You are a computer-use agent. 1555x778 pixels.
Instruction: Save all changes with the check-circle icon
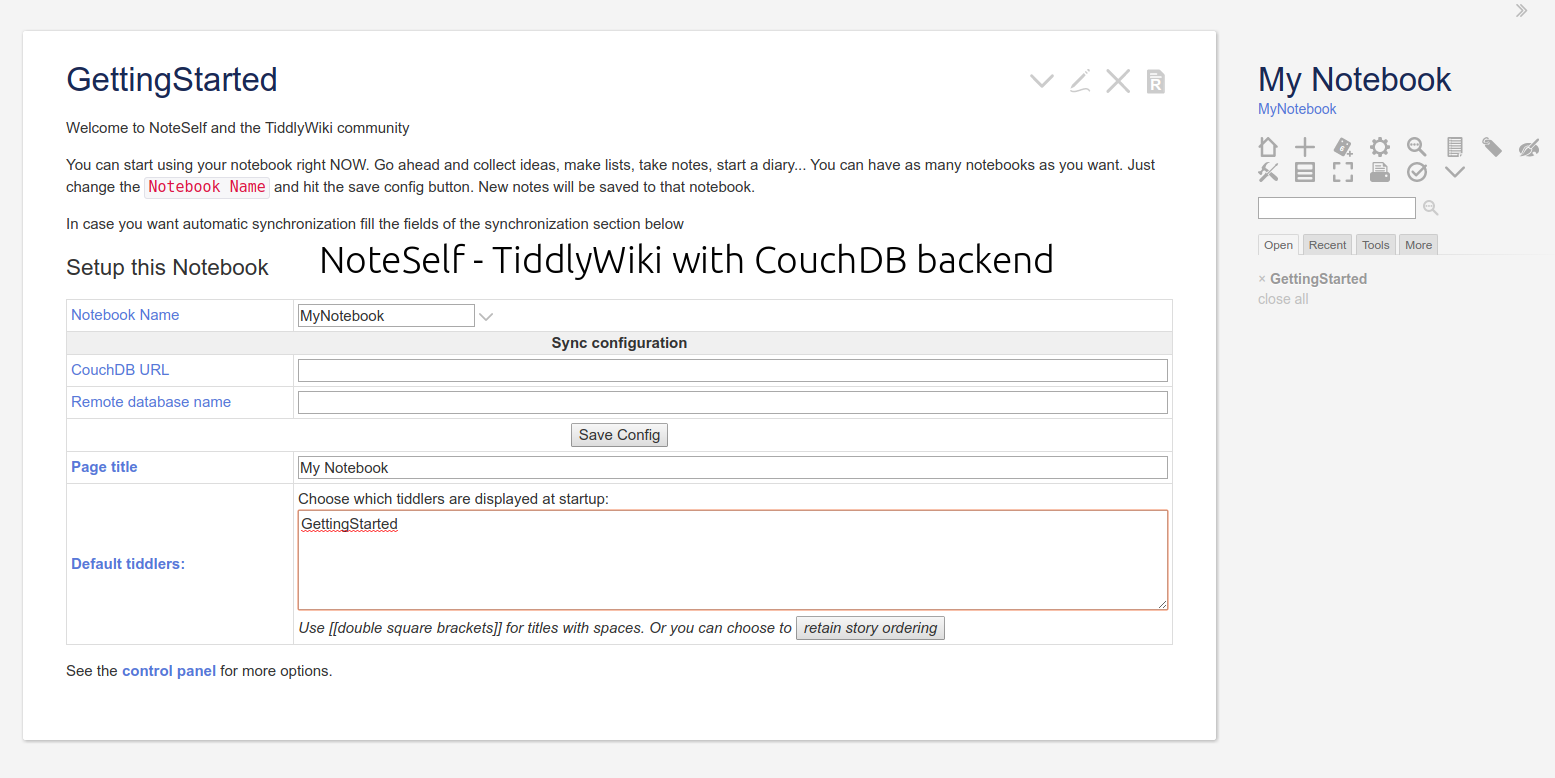point(1417,171)
